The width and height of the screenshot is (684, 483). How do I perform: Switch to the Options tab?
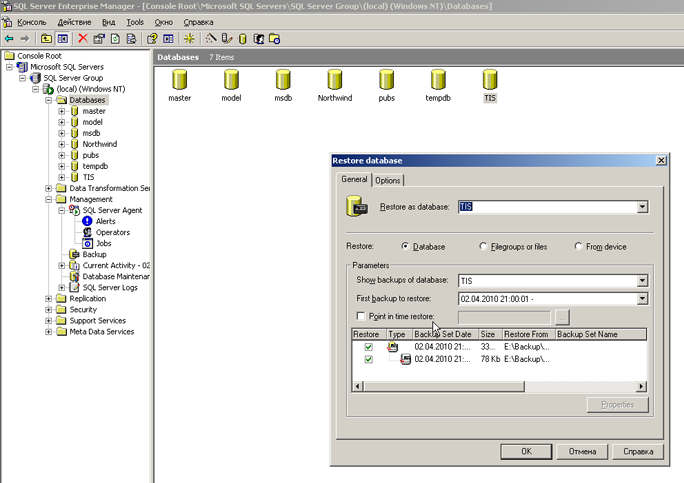[388, 180]
